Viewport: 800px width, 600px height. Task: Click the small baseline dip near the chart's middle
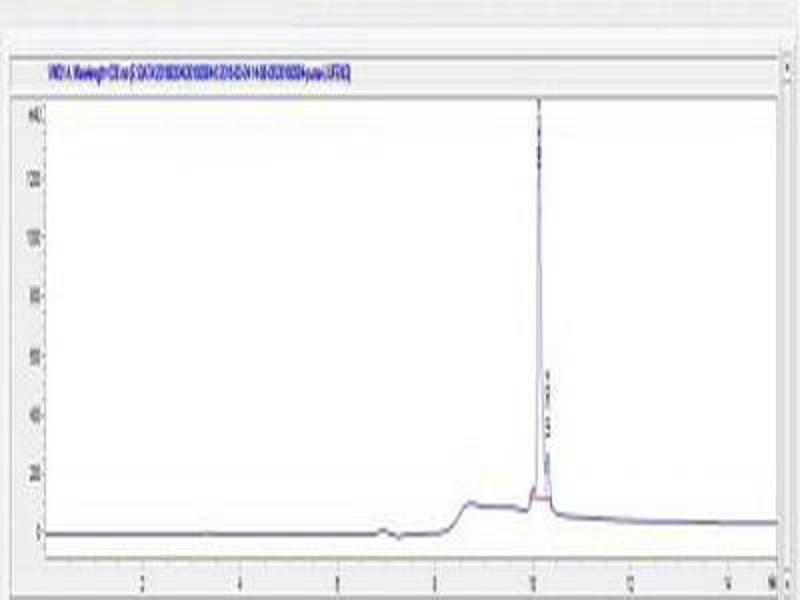tap(398, 536)
